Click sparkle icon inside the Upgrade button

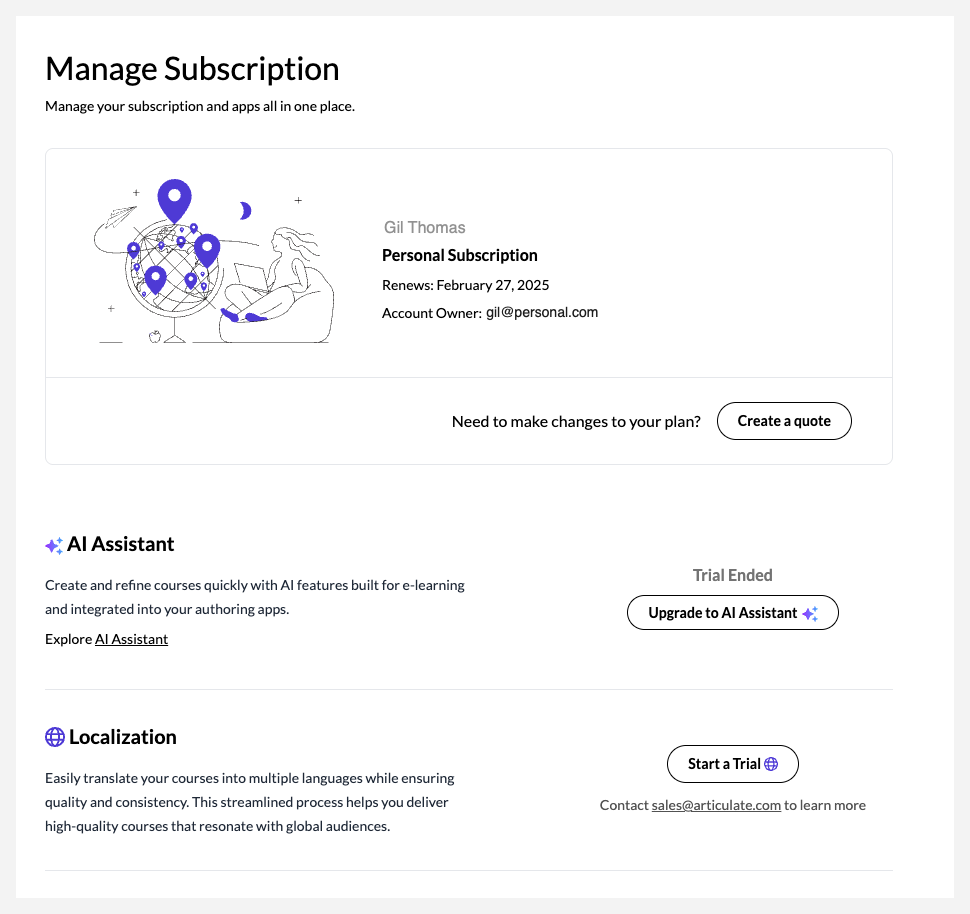(x=810, y=613)
